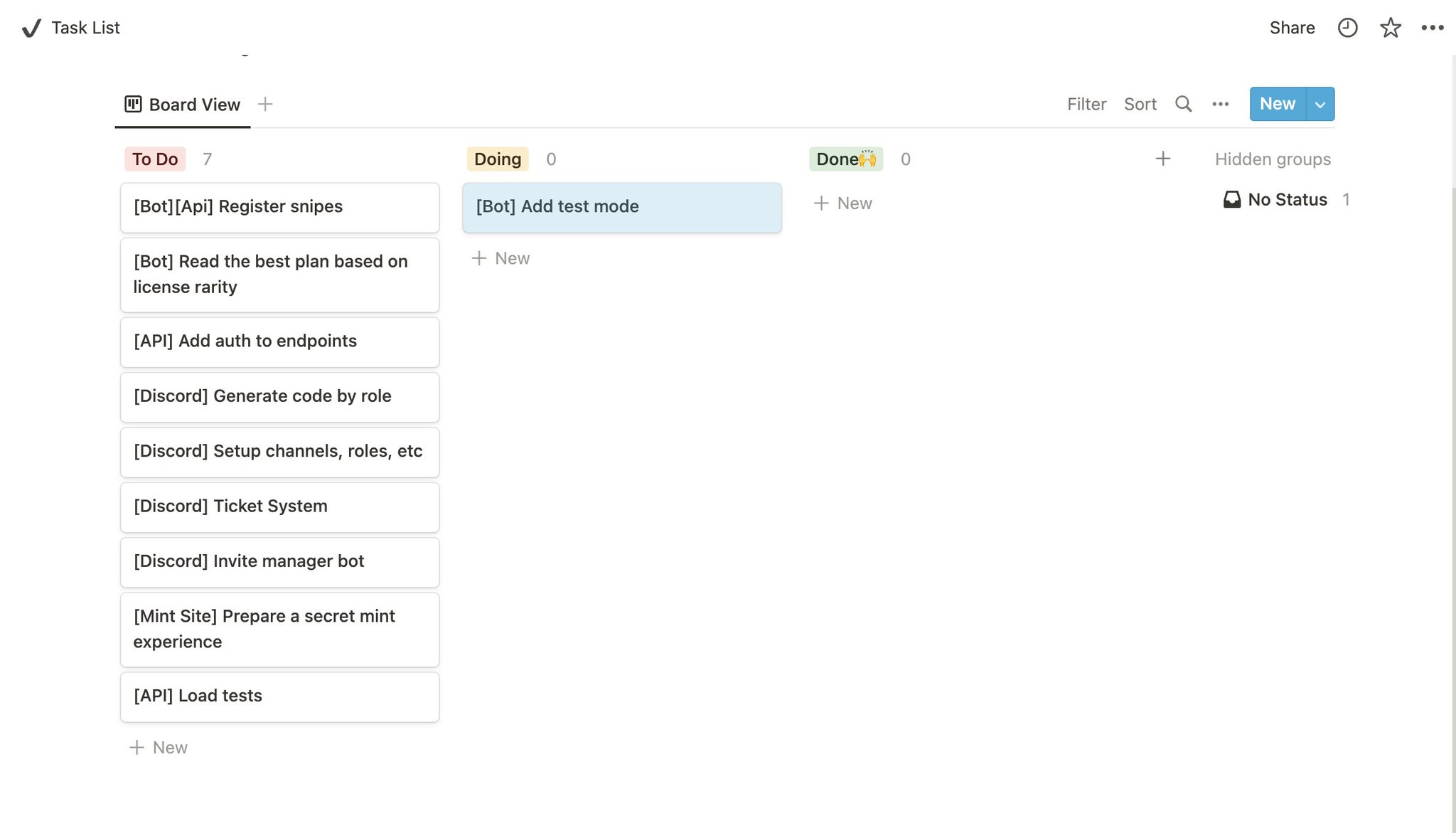Click the search magnifier icon
The height and width of the screenshot is (833, 1456).
1183,104
